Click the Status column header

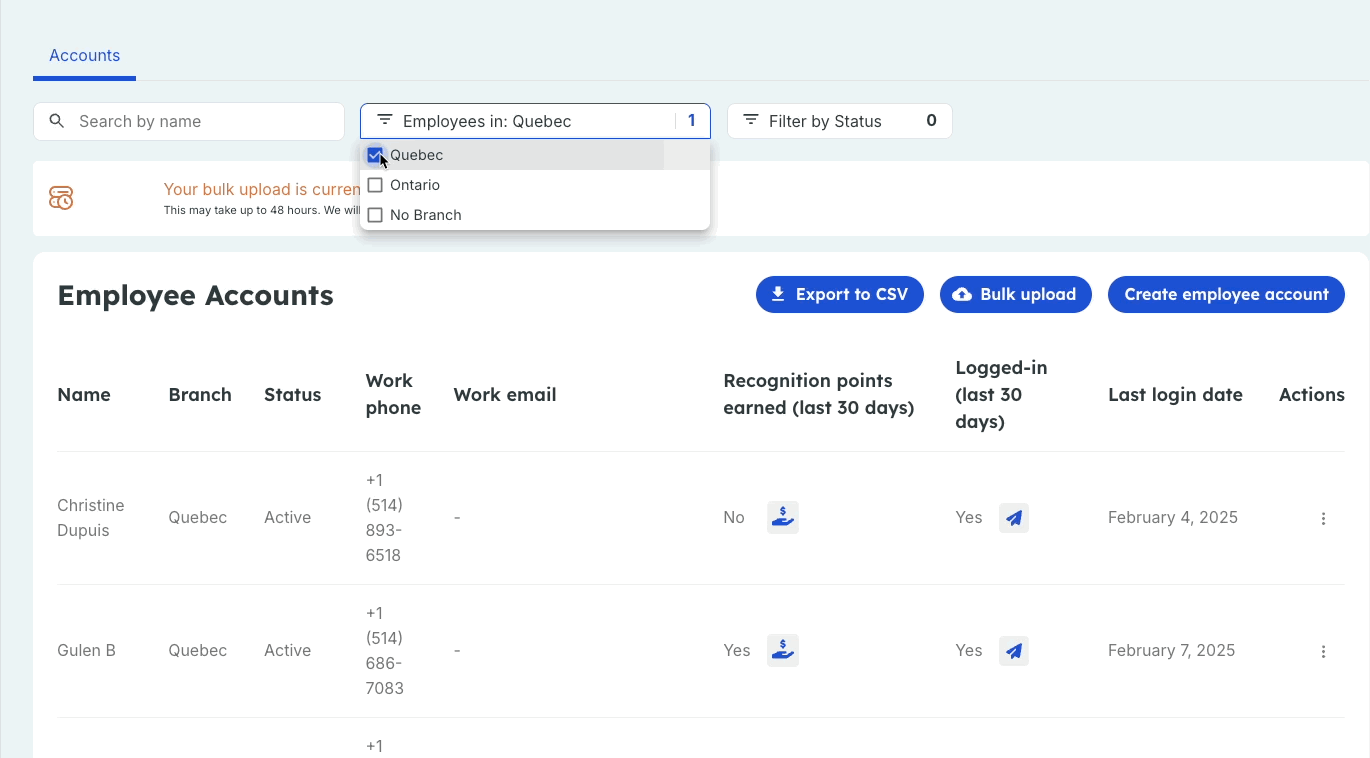[293, 395]
